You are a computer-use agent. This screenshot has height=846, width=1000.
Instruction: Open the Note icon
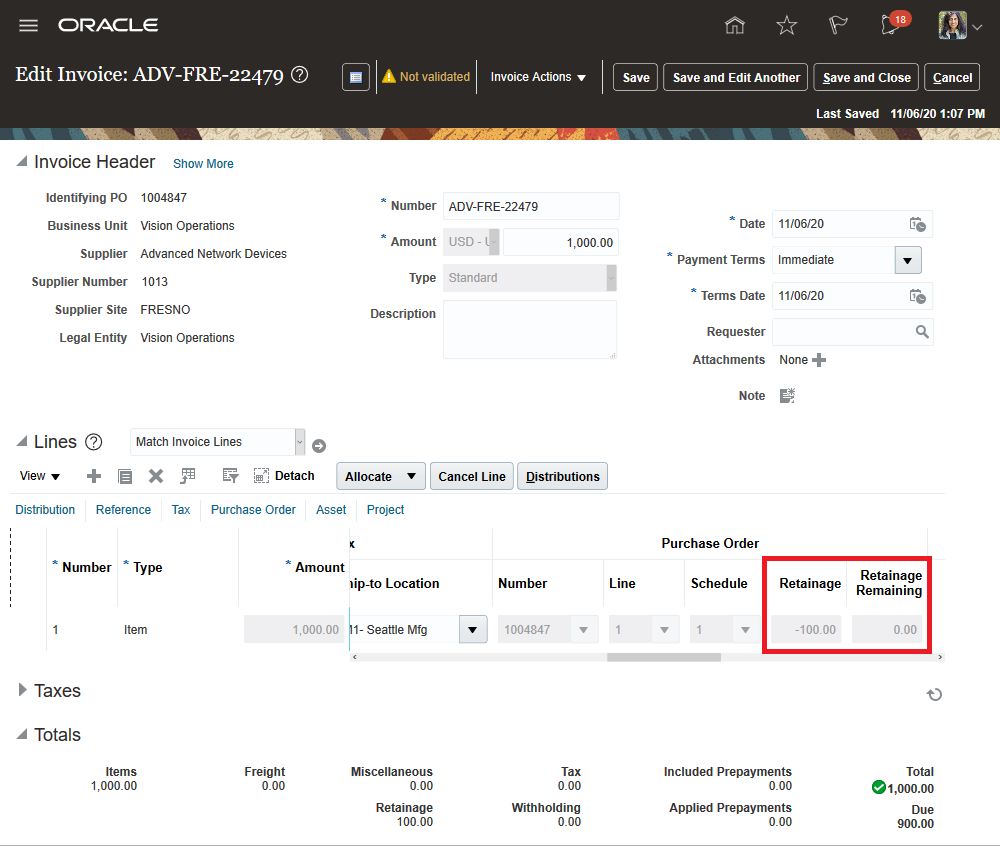pyautogui.click(x=787, y=396)
